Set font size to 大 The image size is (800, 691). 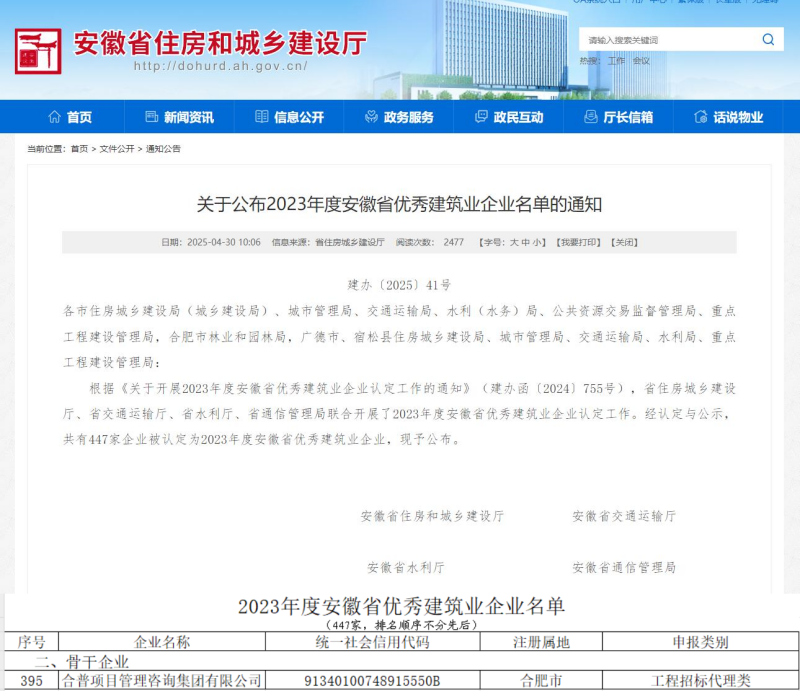(x=515, y=242)
